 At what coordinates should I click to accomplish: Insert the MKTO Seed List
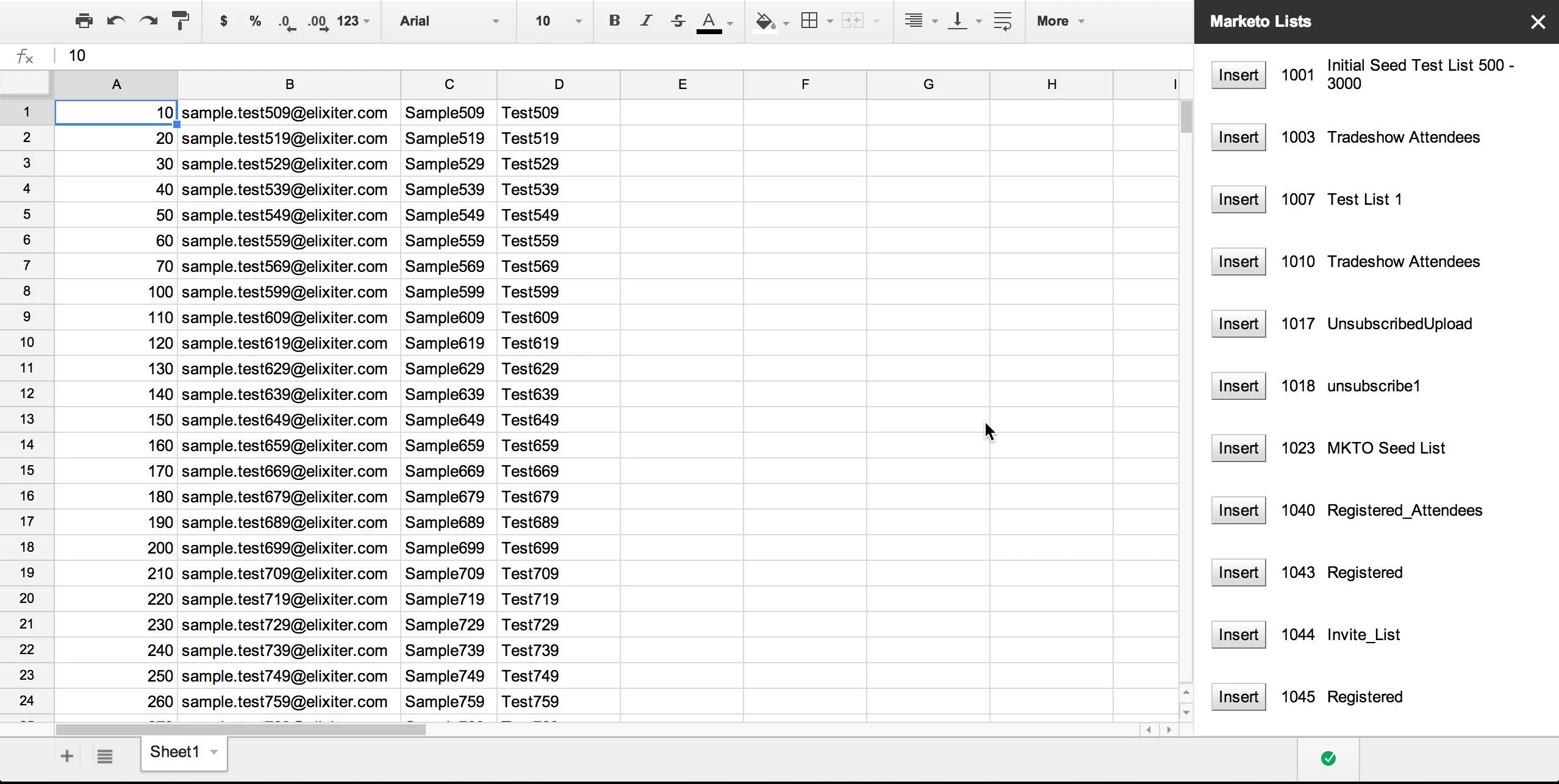(x=1238, y=449)
